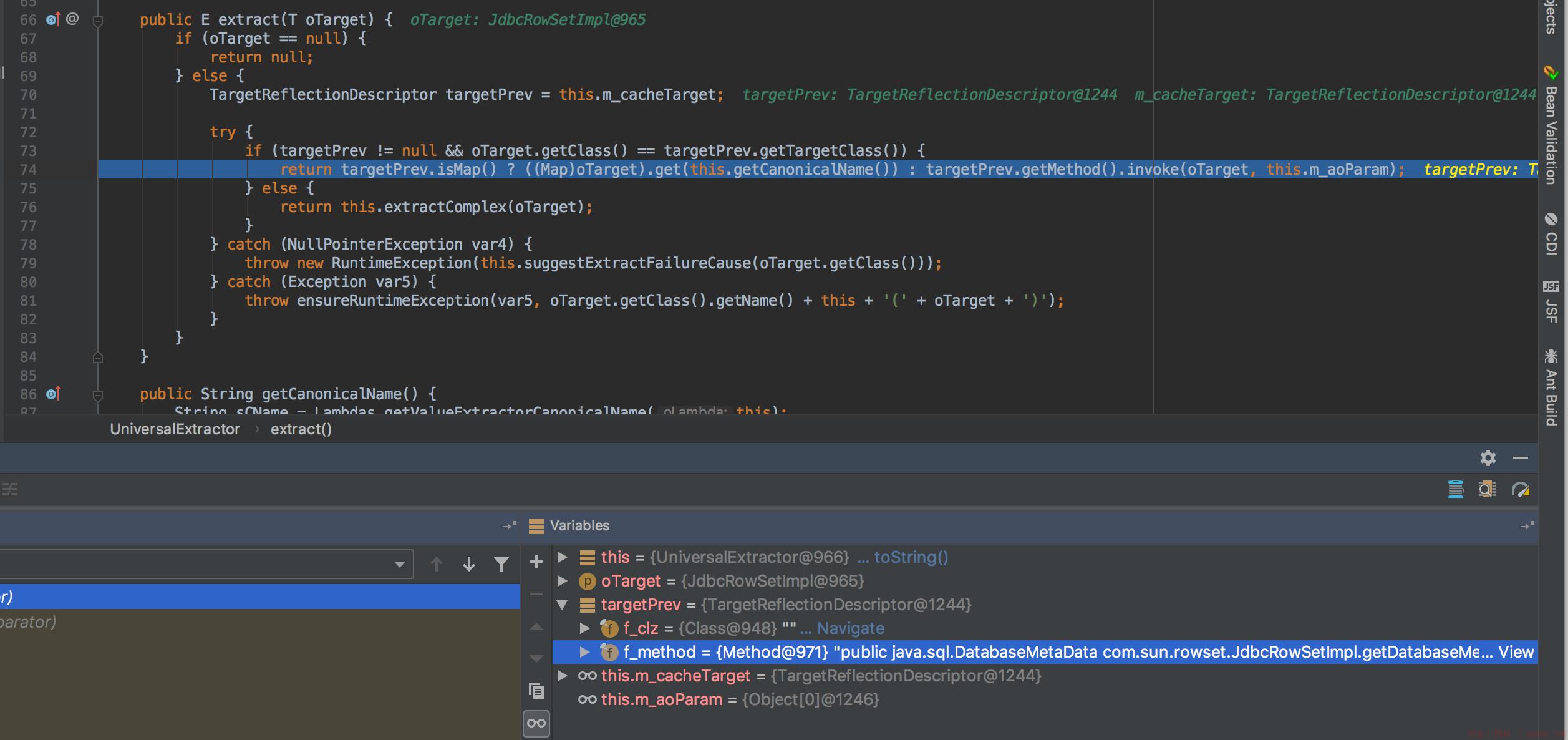Click the Navigate link for f_clz

(x=851, y=628)
